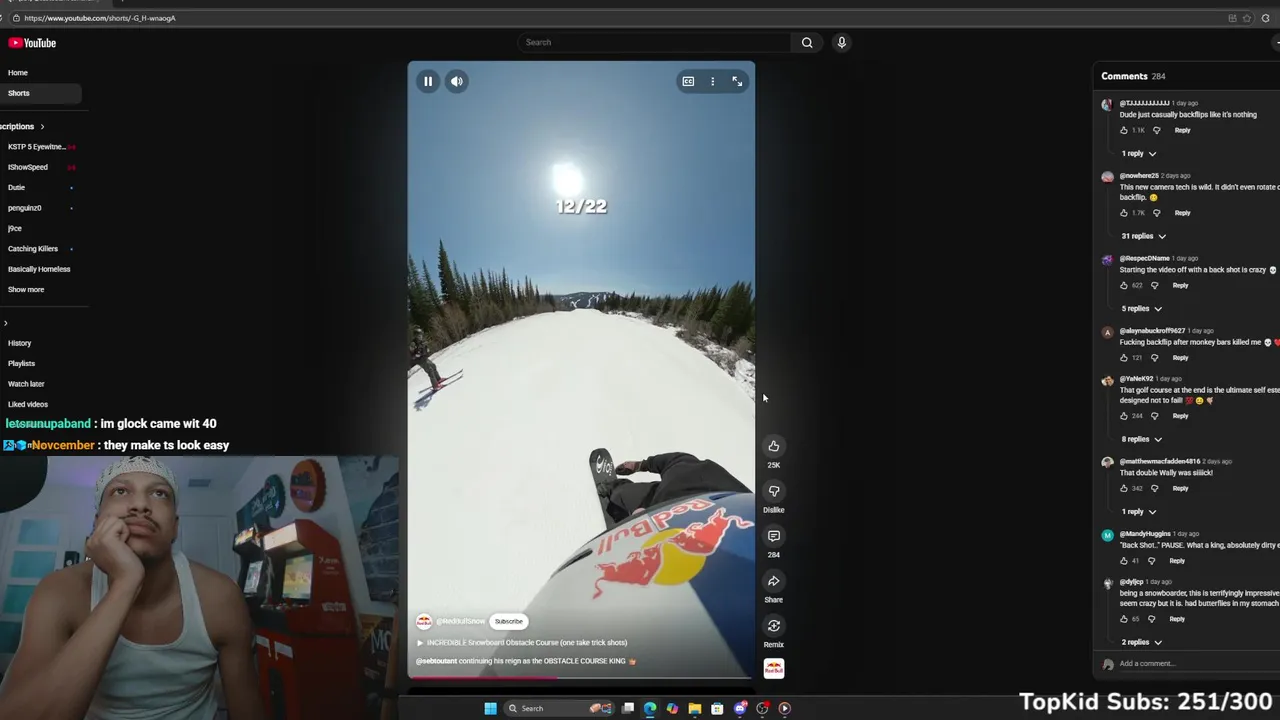Dislike the @dyljcp comment
This screenshot has height=720, width=1280.
pyautogui.click(x=1151, y=619)
